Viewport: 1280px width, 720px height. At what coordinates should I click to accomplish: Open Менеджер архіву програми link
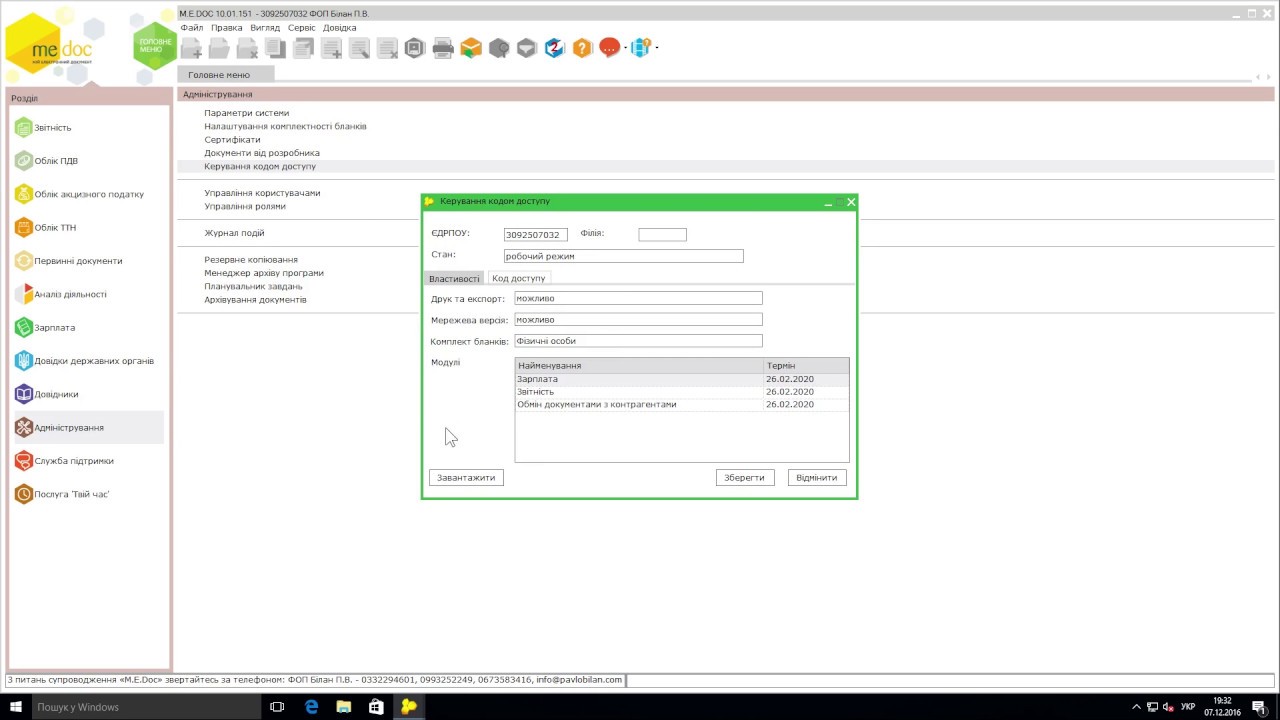point(264,273)
